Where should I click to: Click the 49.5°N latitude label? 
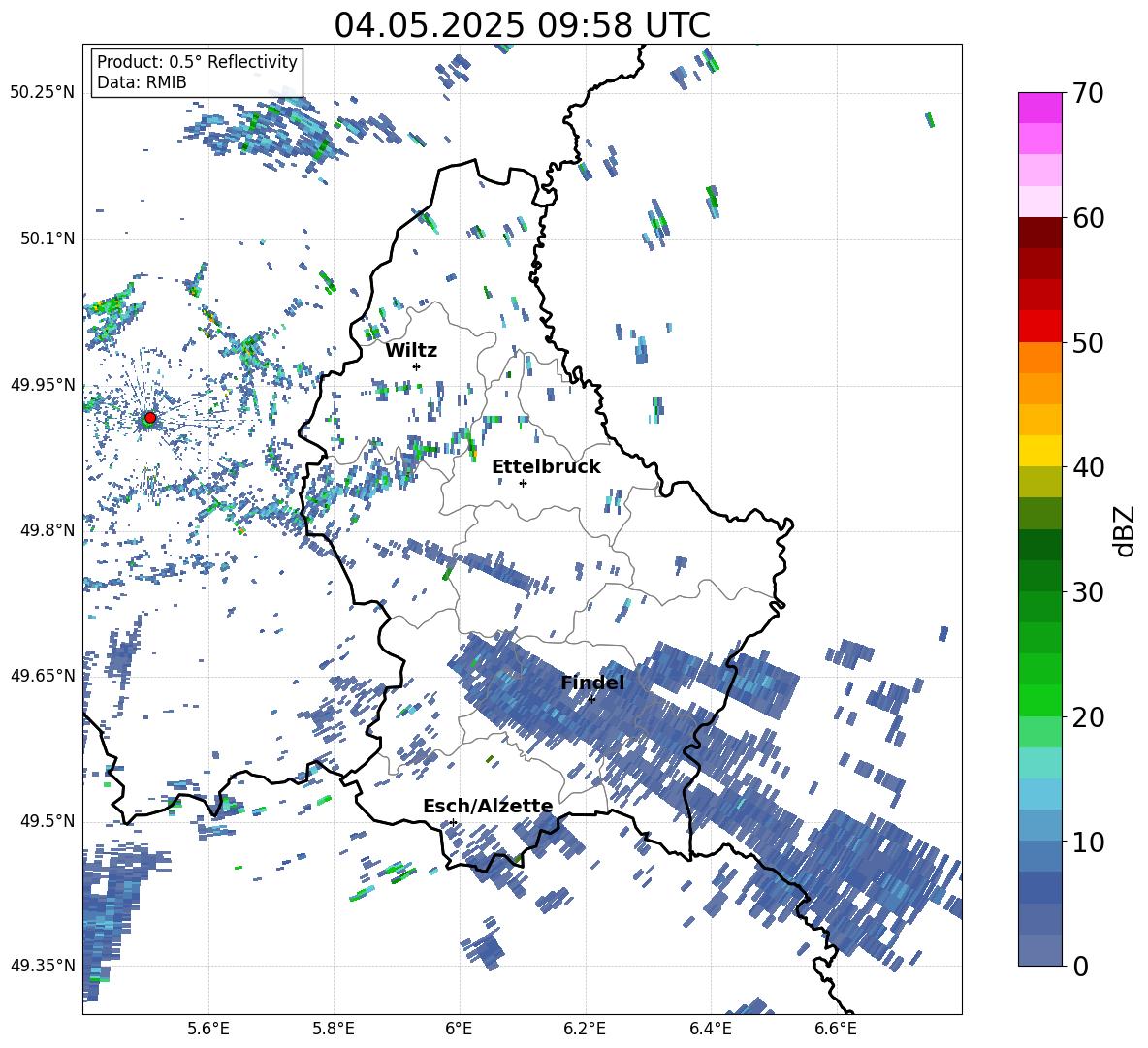pyautogui.click(x=47, y=820)
